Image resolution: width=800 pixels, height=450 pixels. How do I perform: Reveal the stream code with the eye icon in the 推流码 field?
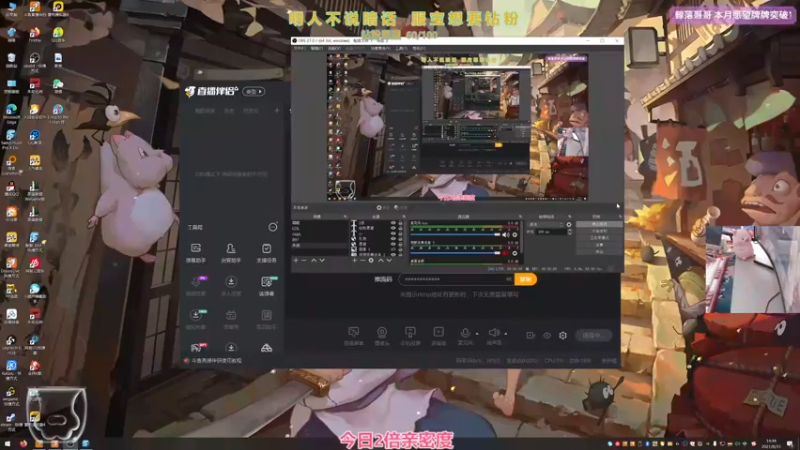click(509, 279)
